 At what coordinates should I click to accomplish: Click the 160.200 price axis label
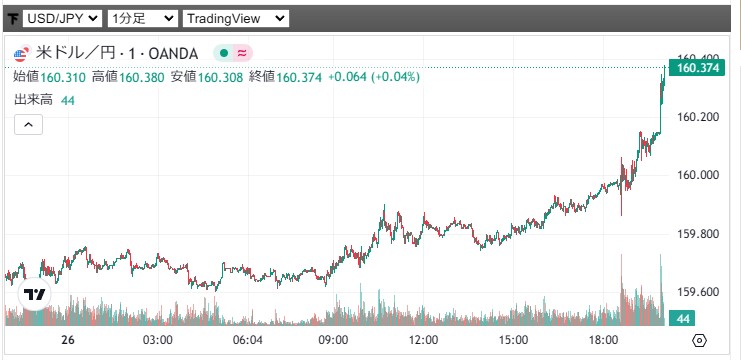[x=697, y=117]
